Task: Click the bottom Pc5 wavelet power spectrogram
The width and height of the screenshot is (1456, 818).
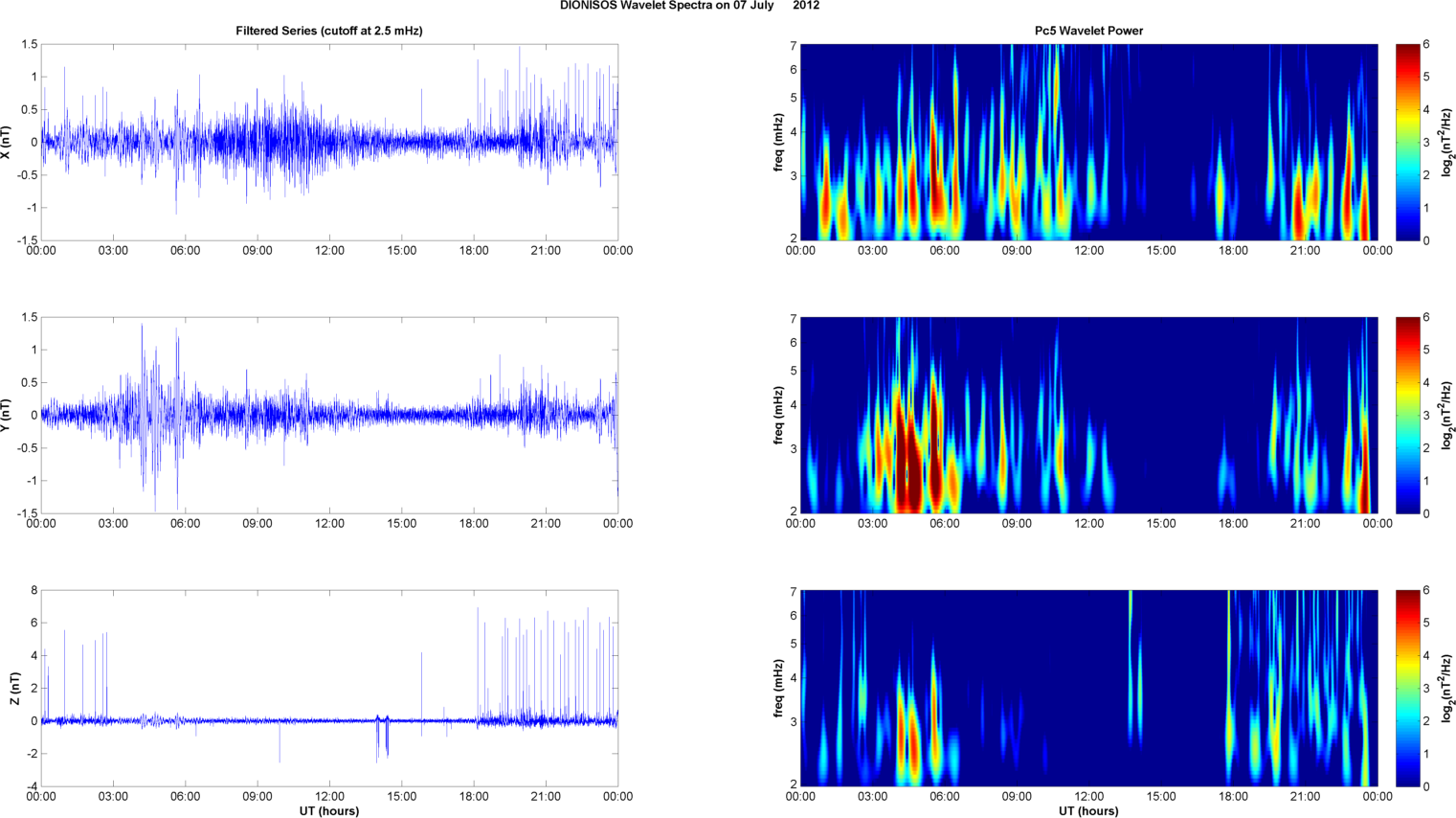Action: click(x=1088, y=689)
